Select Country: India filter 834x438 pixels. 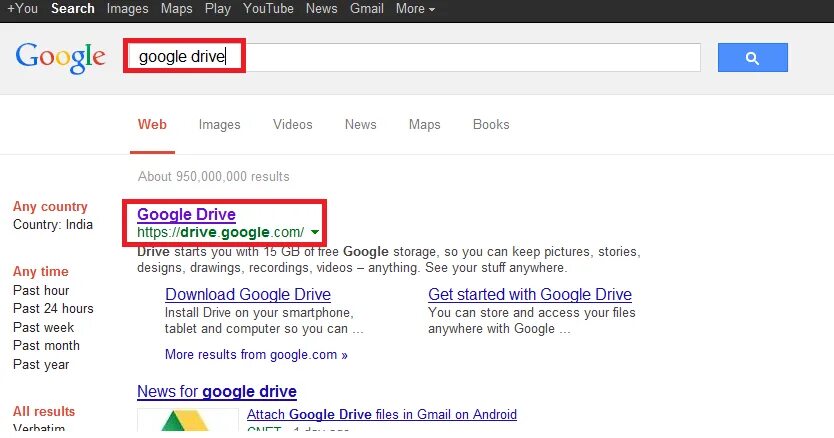(x=53, y=225)
